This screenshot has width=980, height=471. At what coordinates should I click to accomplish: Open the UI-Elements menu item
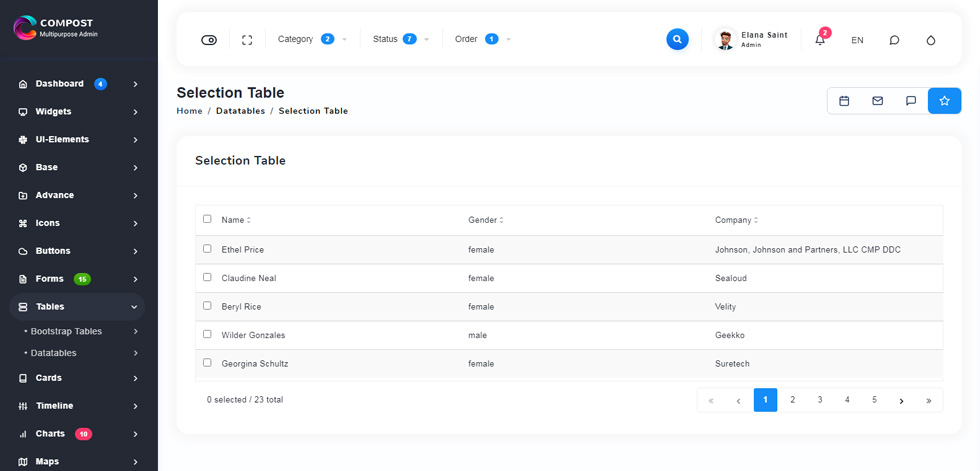coord(78,139)
